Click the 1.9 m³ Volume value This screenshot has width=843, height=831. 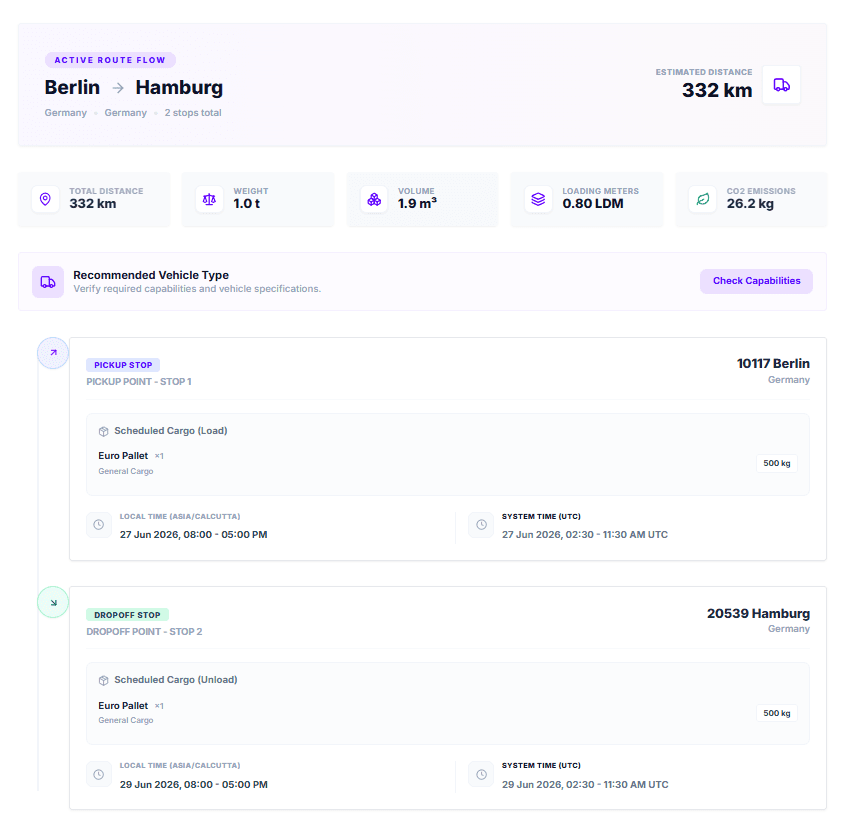point(417,204)
